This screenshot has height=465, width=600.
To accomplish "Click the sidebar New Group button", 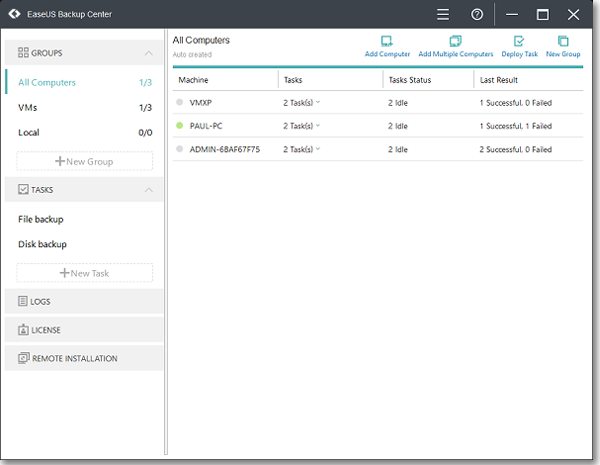I will [x=85, y=161].
